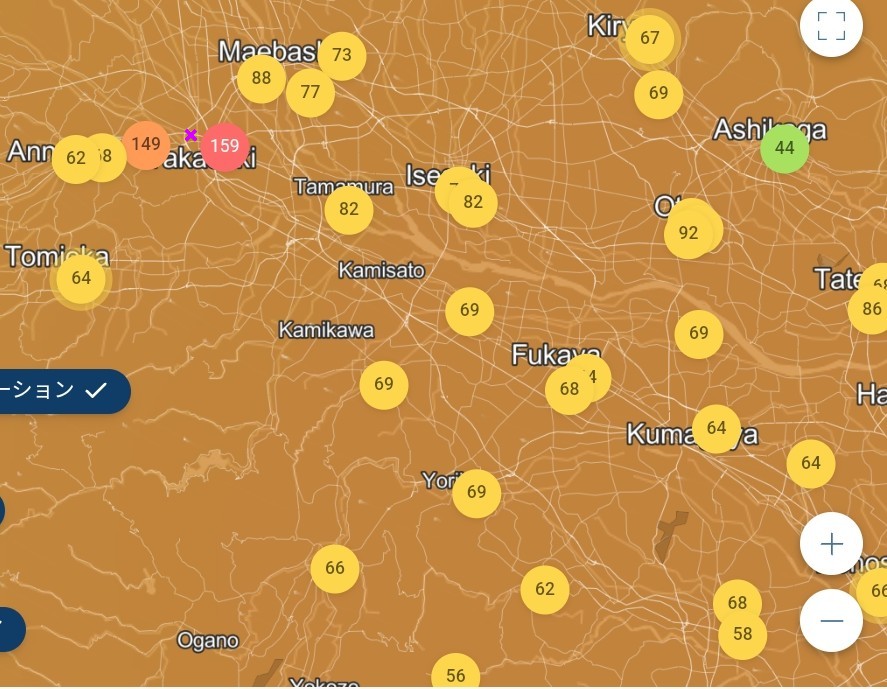Select the green 44 marker at Ashikaga
The image size is (887, 689).
784,149
